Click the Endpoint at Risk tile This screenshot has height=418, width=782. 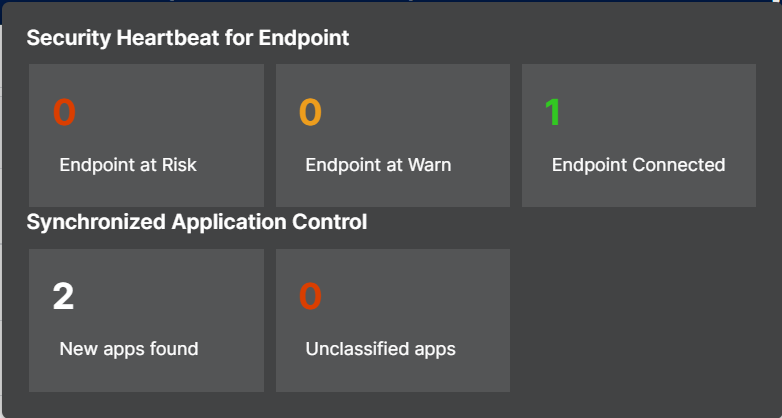coord(146,135)
